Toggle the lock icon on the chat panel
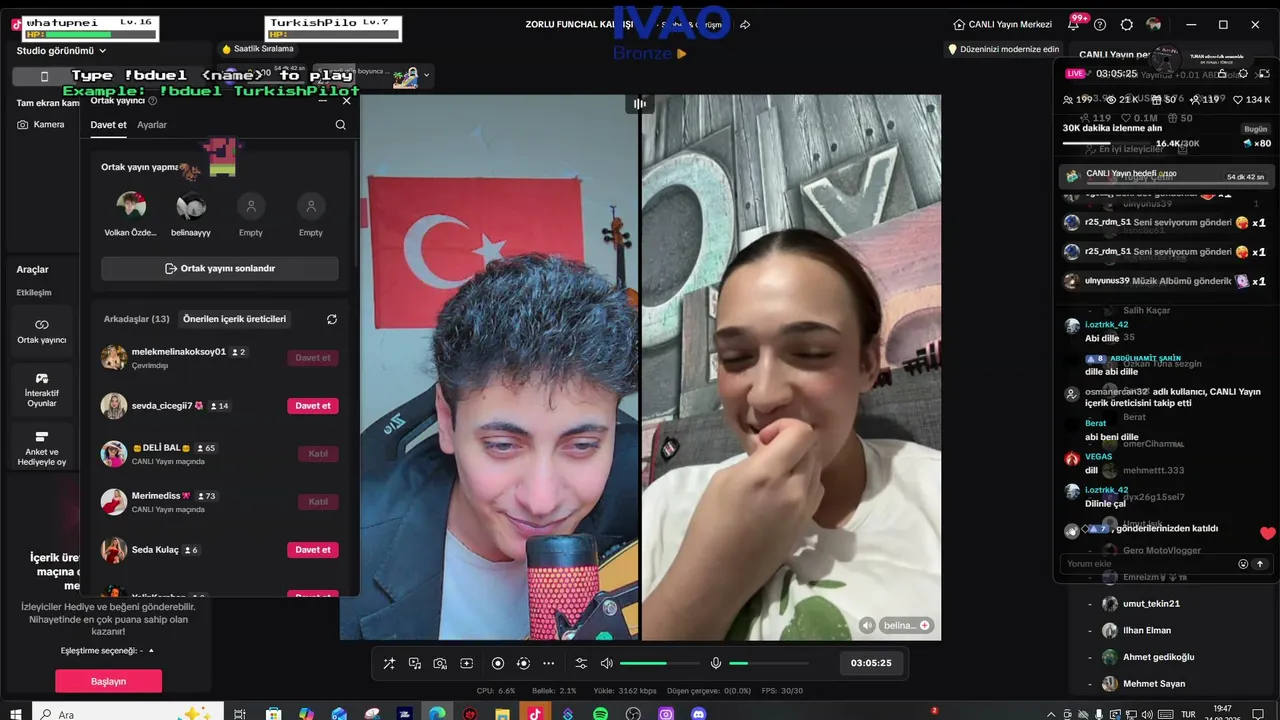Screen dimensions: 1280x720 1221,74
